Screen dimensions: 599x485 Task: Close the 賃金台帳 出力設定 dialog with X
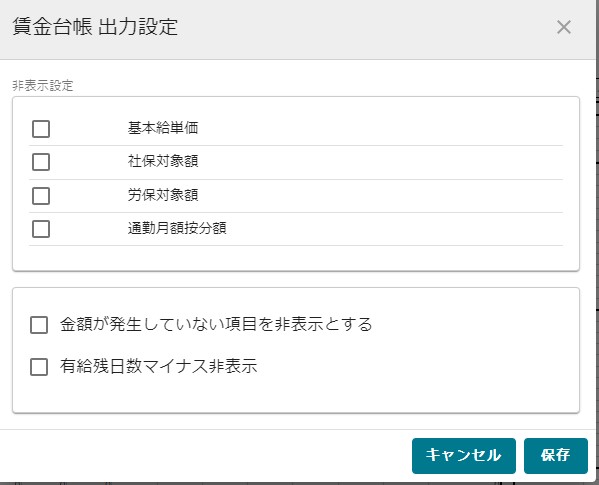tap(563, 27)
